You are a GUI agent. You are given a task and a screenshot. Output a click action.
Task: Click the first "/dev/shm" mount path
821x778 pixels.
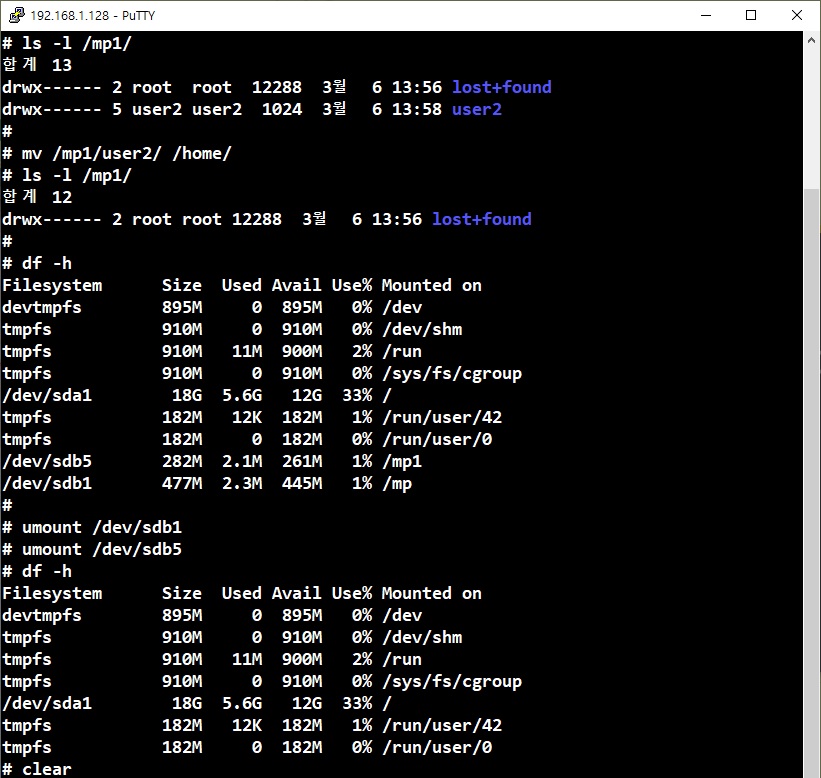(x=422, y=329)
